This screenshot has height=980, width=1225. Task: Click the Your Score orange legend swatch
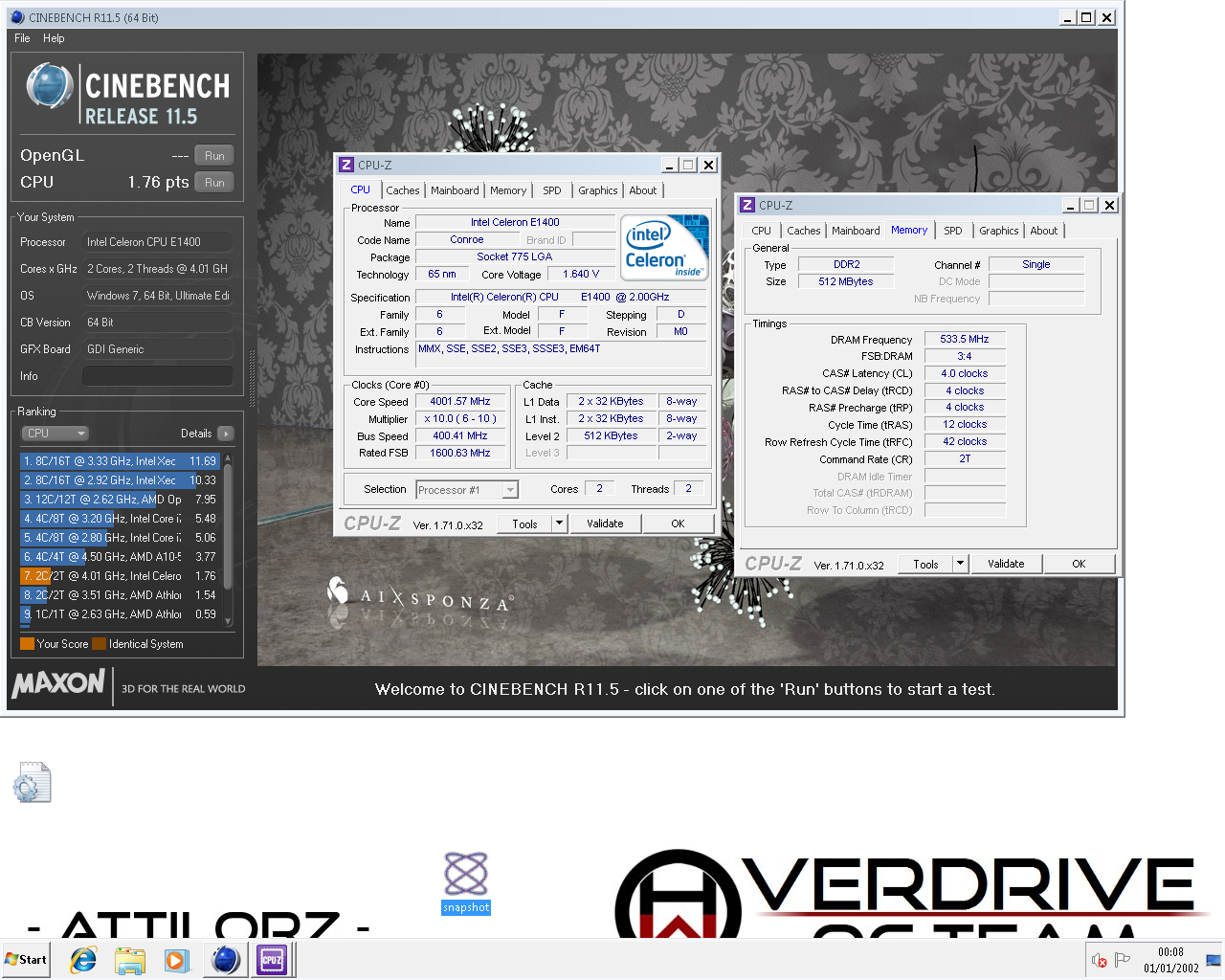point(27,644)
